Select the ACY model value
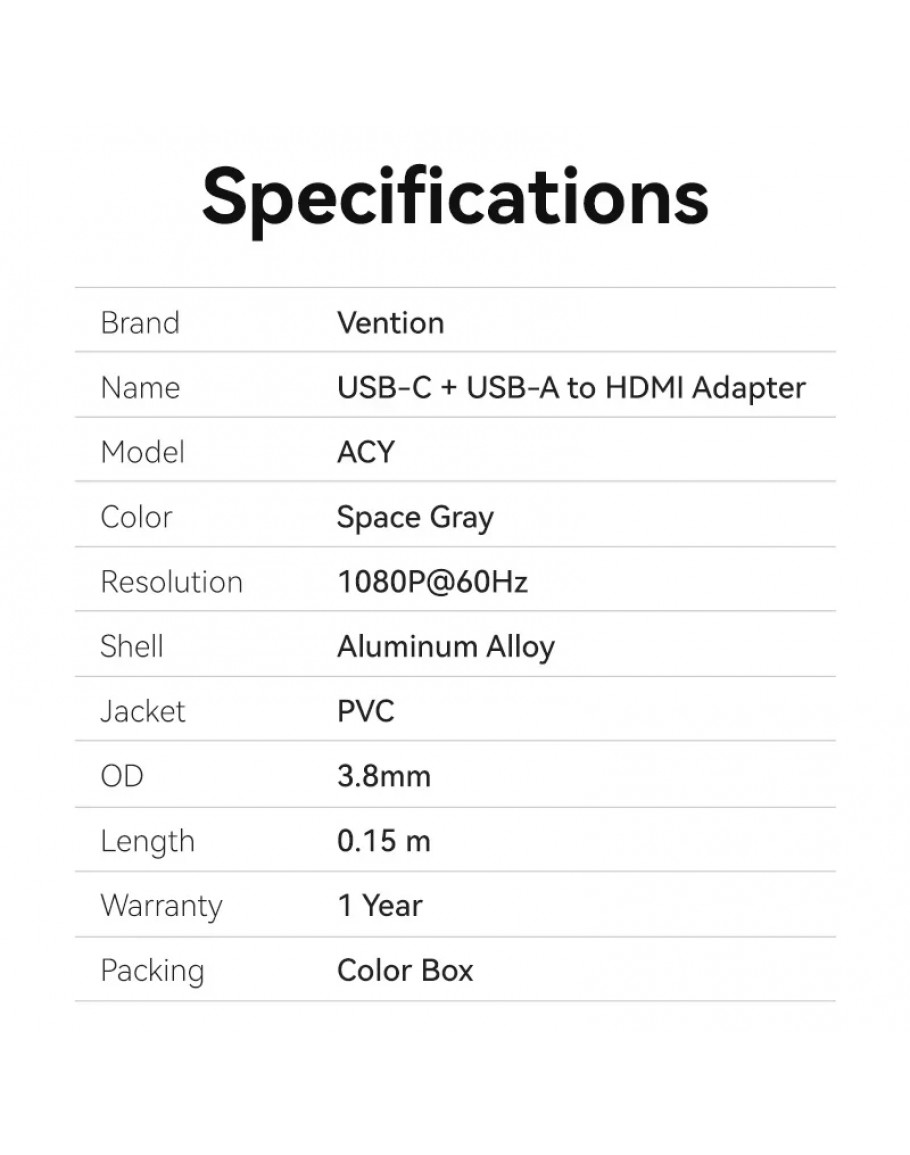The width and height of the screenshot is (910, 1155). click(x=366, y=452)
